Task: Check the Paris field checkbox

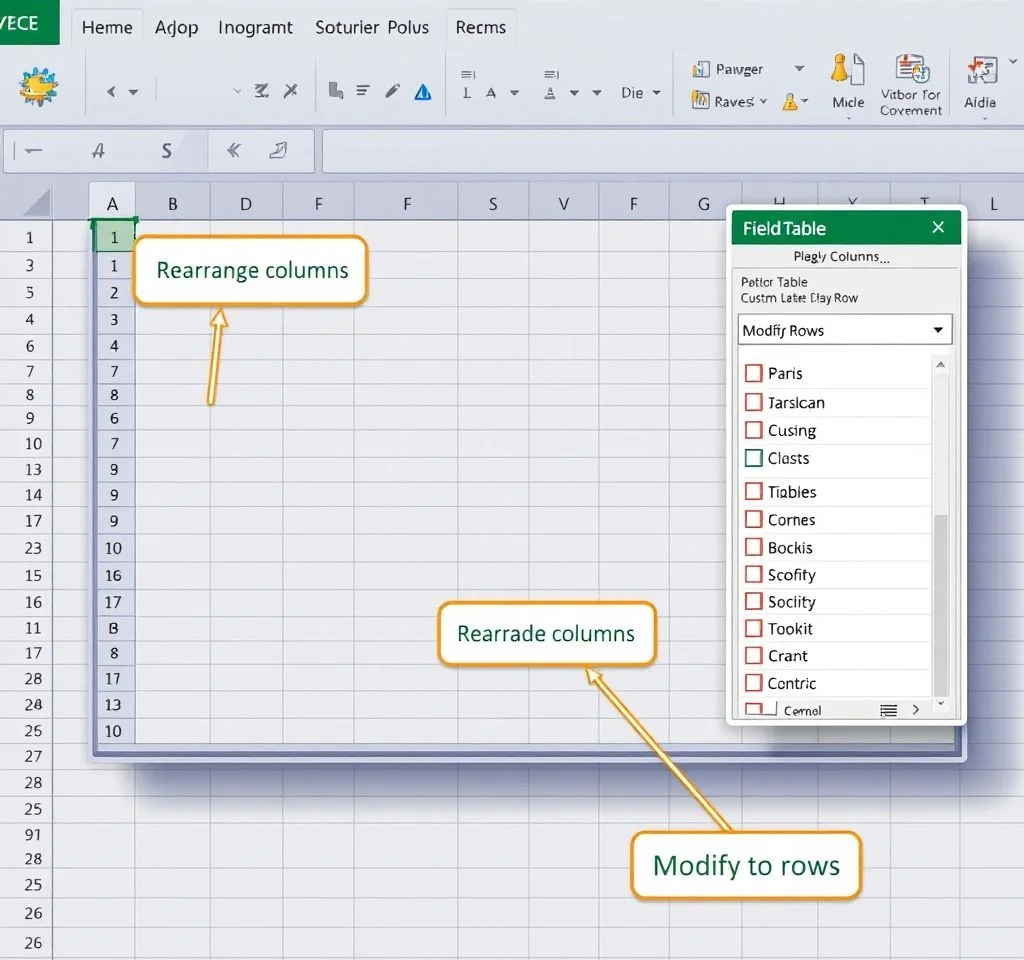Action: 754,373
